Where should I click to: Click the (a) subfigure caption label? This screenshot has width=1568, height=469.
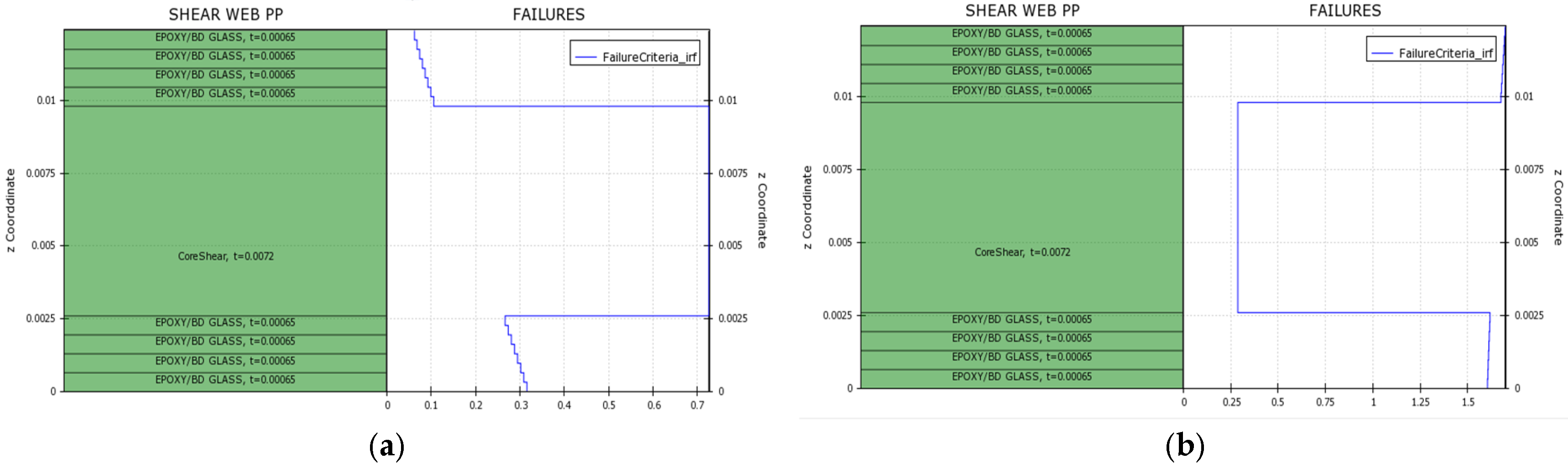pyautogui.click(x=386, y=447)
